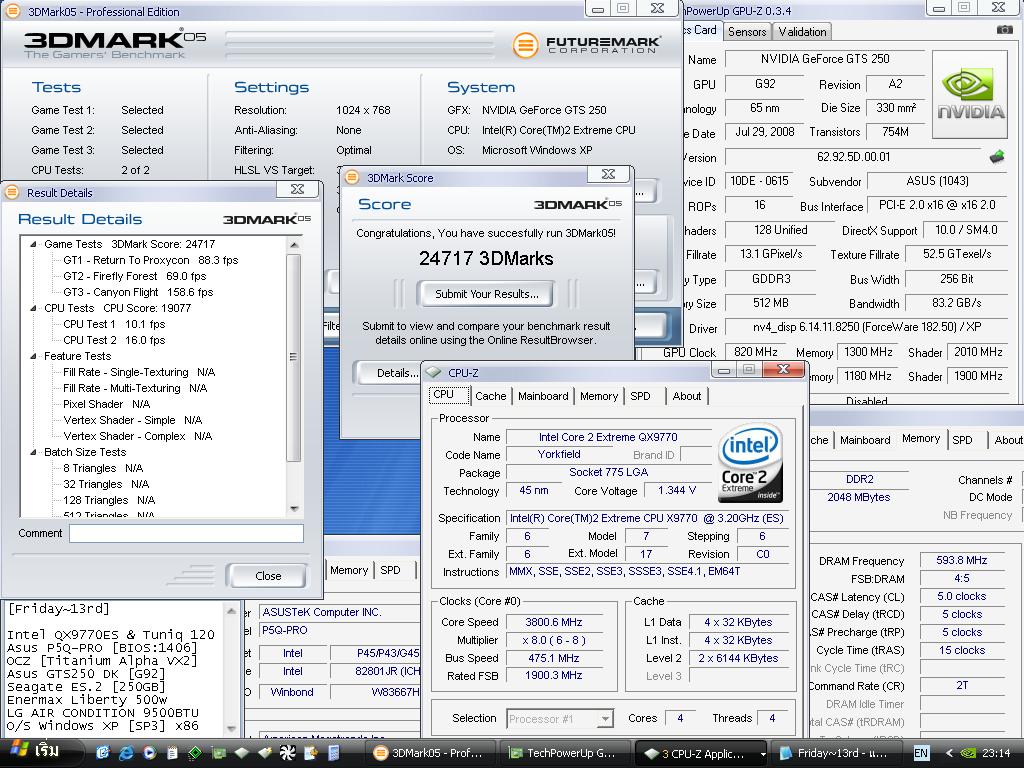Image resolution: width=1024 pixels, height=768 pixels.
Task: Collapse the Batch Size Tests node
Action: click(x=33, y=452)
